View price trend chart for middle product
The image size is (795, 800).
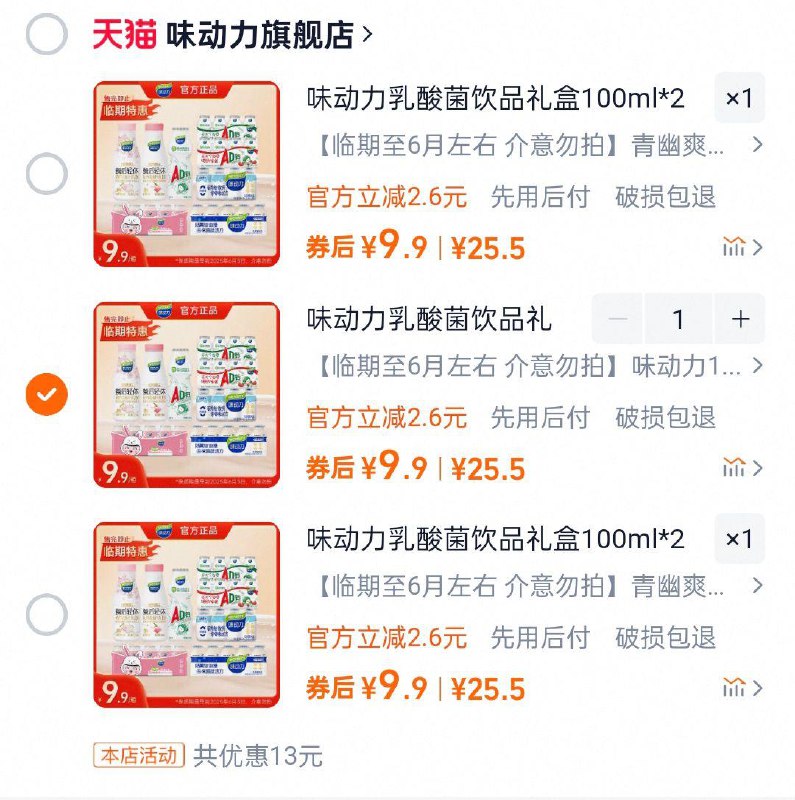tap(735, 463)
